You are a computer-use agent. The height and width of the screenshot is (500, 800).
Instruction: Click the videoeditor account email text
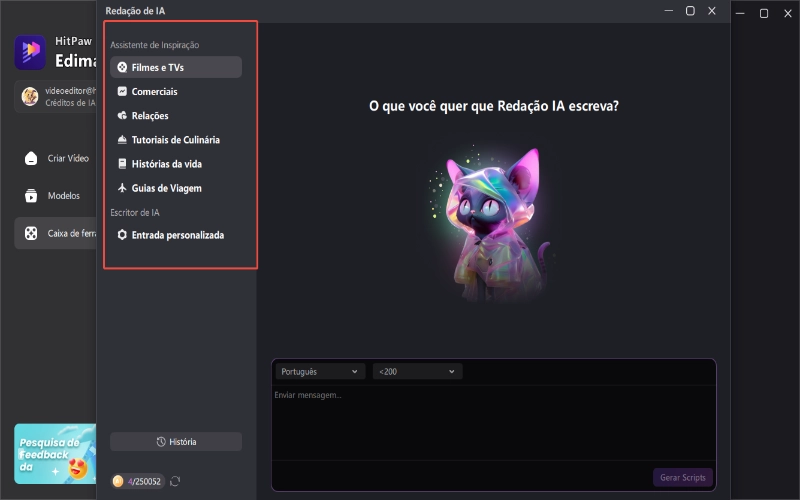70,90
